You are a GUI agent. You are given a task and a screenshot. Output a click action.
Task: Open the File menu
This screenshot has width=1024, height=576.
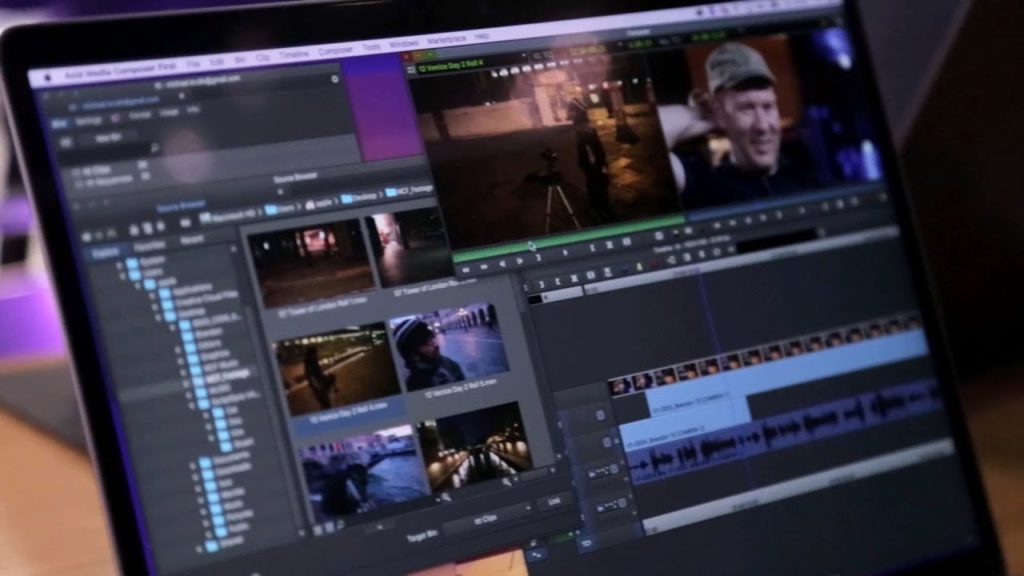(x=193, y=65)
